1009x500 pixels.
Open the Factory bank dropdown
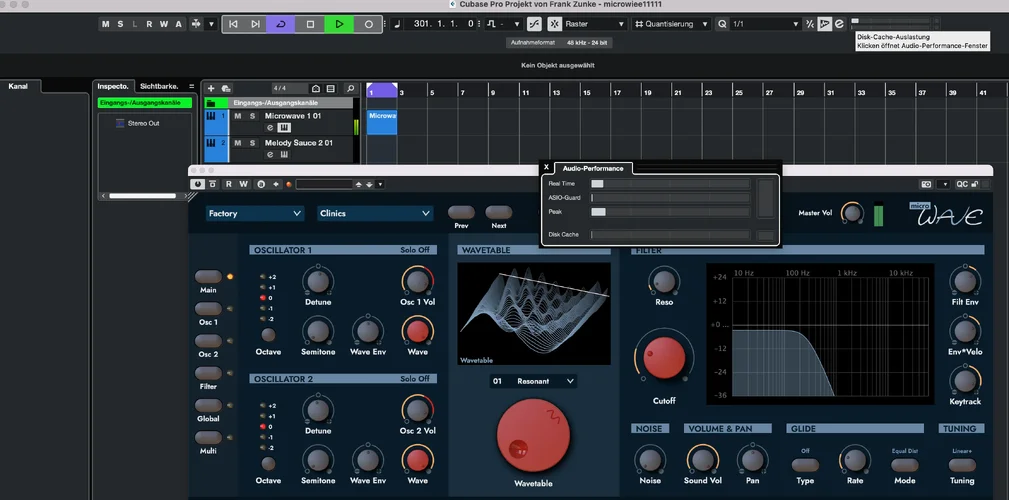pos(255,213)
